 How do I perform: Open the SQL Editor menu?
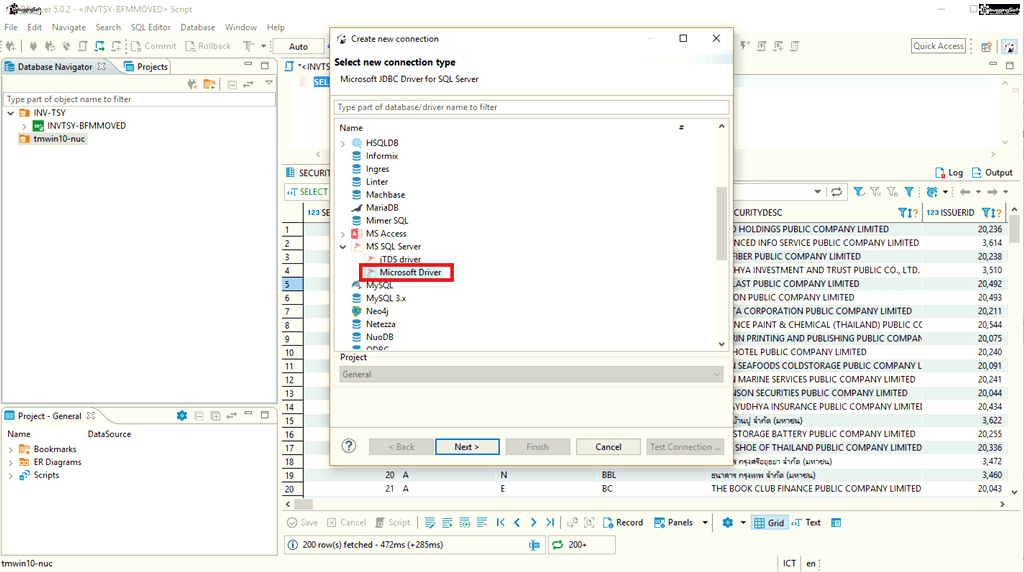[x=150, y=27]
